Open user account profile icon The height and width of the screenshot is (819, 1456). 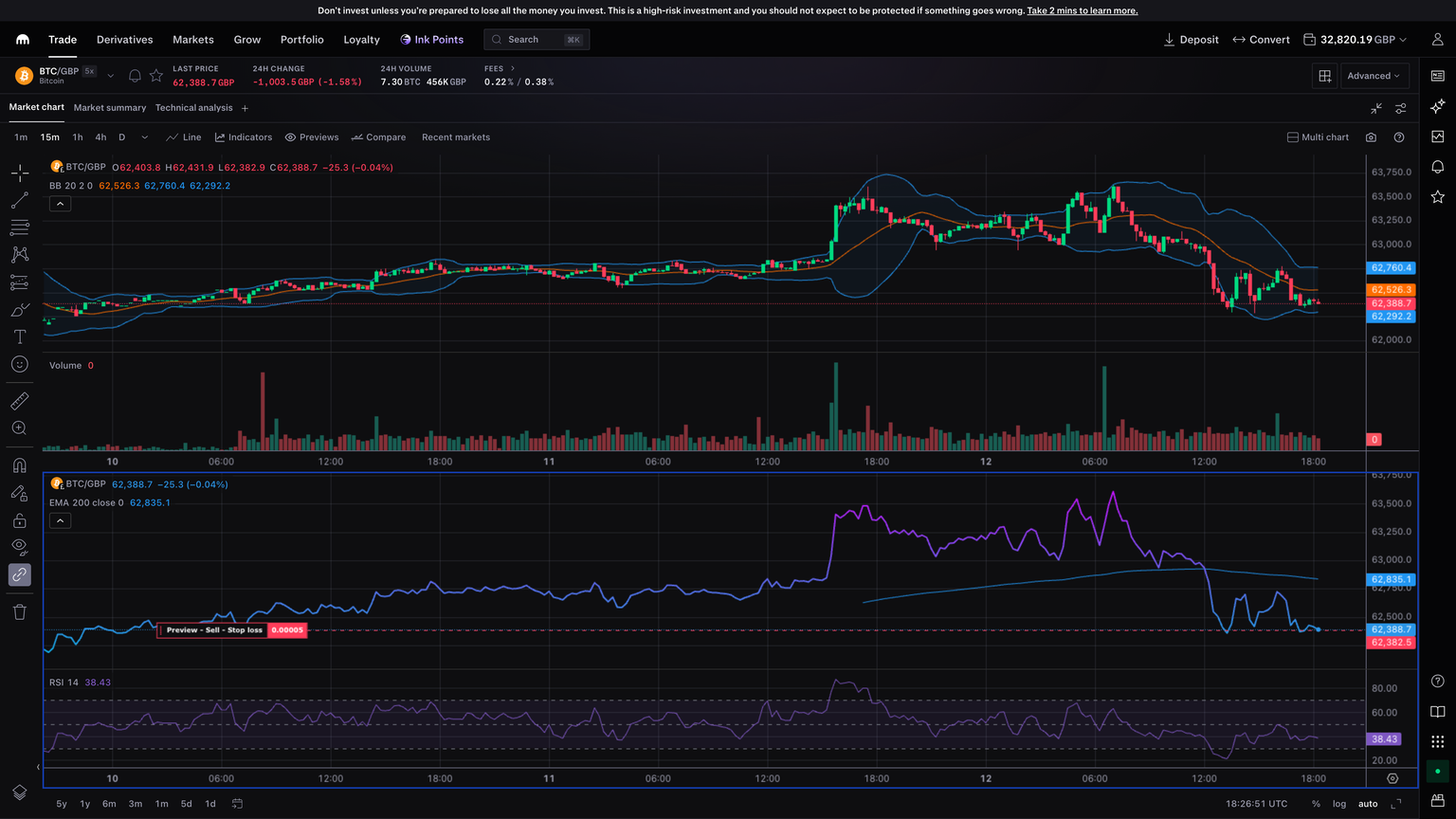coord(1438,40)
